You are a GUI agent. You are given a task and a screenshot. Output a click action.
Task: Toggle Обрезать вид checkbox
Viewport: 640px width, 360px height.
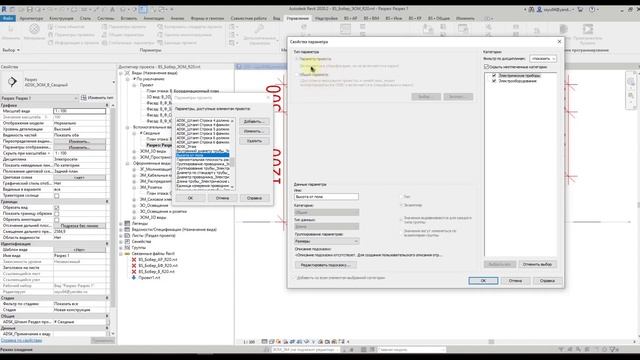(x=57, y=208)
